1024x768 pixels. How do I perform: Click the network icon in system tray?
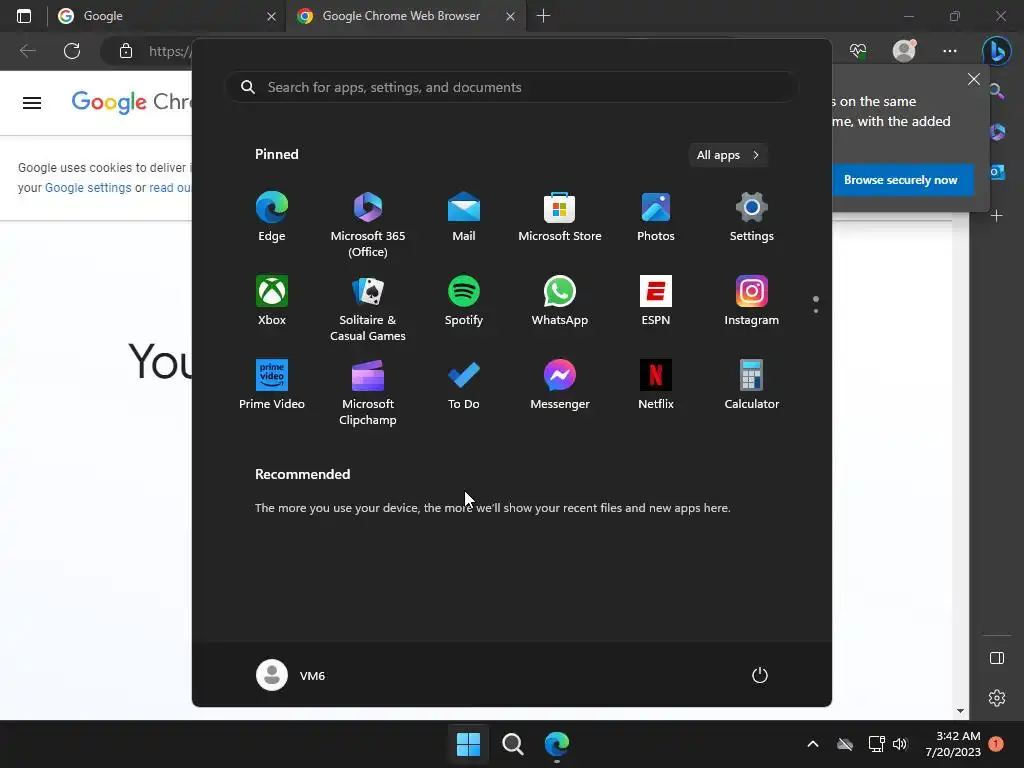876,744
